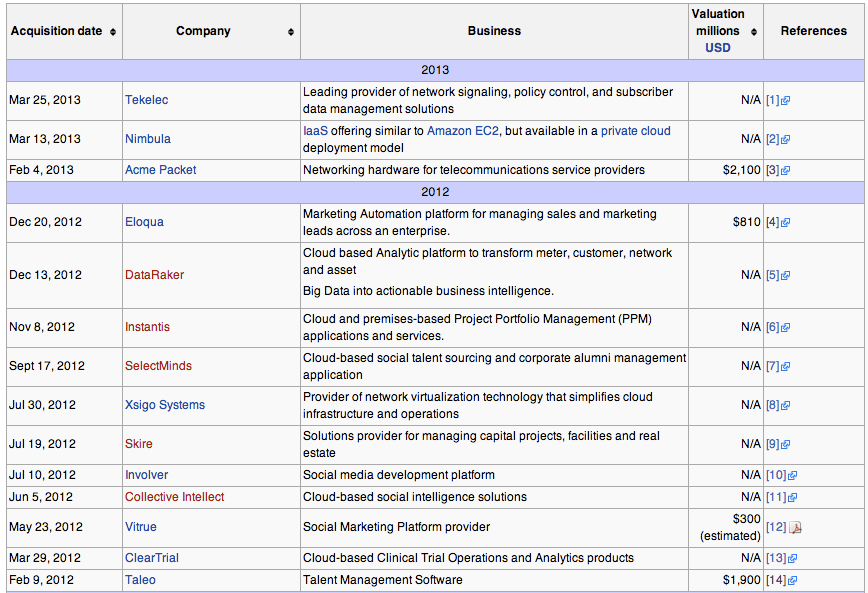Click external link icon beside reference [10]
This screenshot has height=593, width=868.
click(x=792, y=476)
